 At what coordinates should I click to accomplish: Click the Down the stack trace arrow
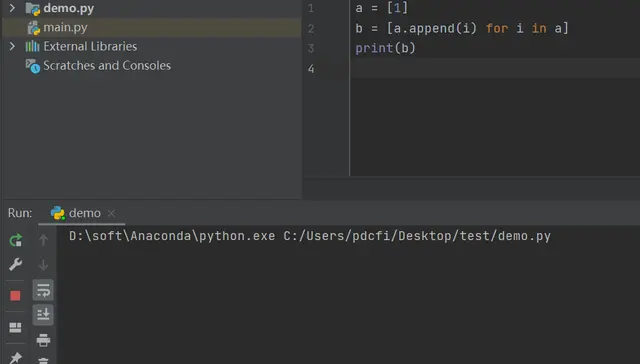tap(43, 264)
